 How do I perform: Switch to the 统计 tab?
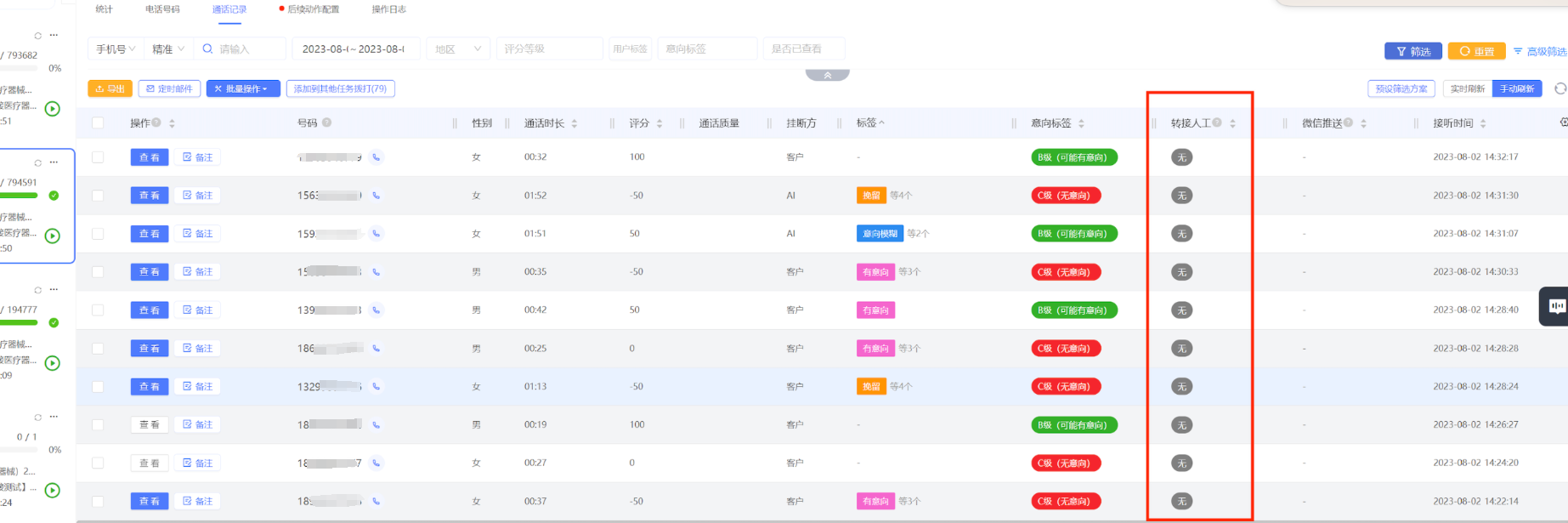[104, 9]
